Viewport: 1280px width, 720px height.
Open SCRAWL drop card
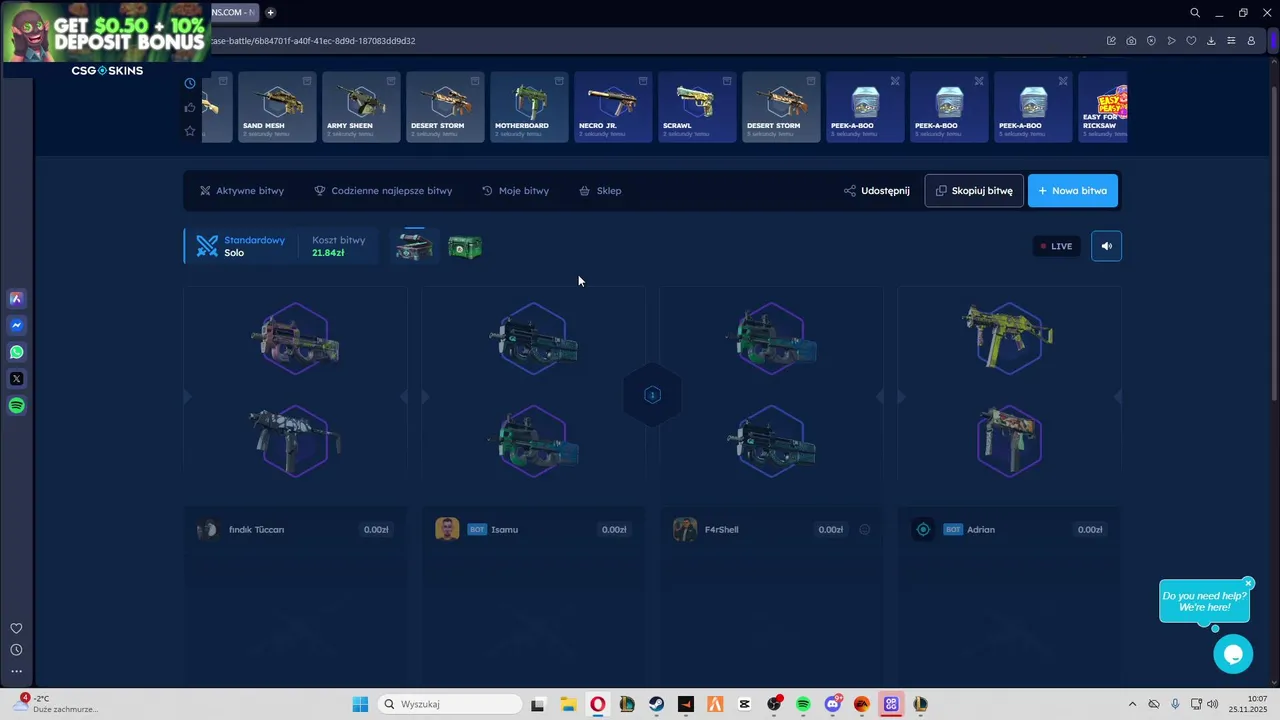click(x=697, y=107)
